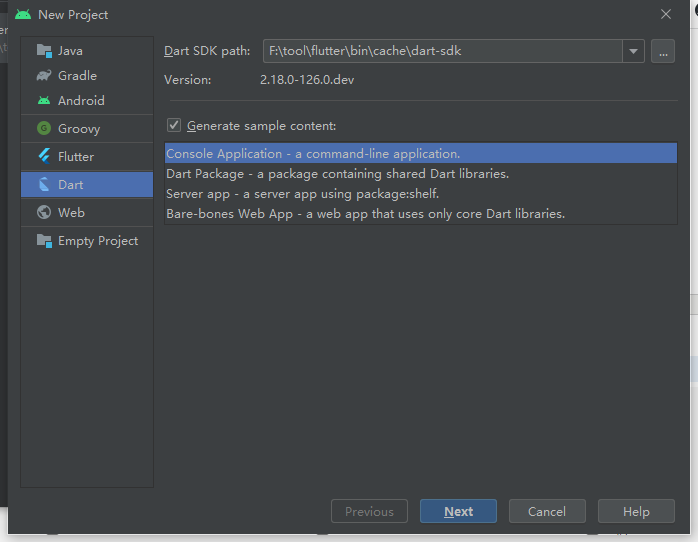Select Console Application template
This screenshot has height=542, width=698.
313,154
